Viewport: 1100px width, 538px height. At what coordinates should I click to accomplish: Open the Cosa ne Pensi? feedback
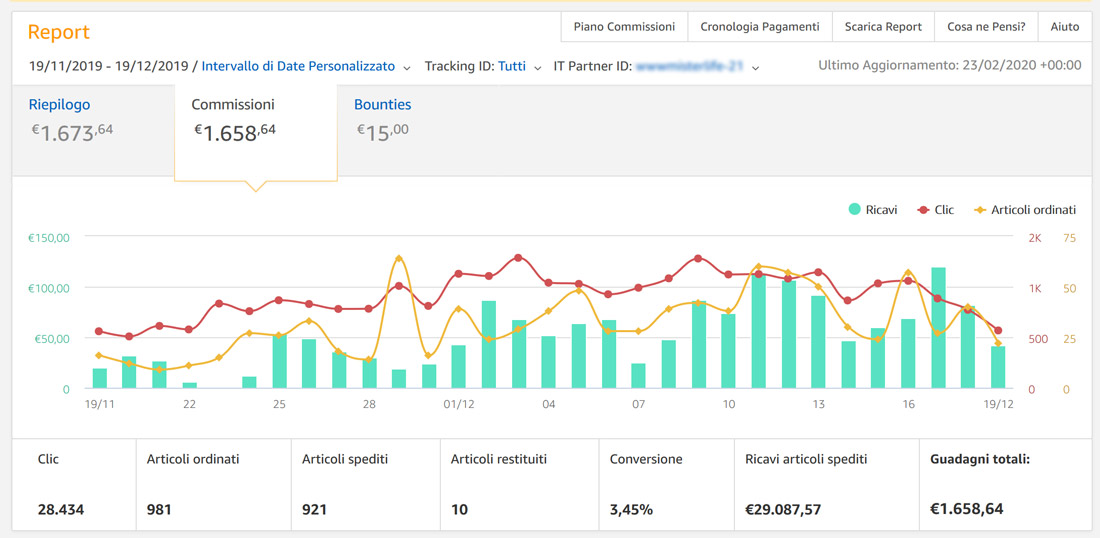(986, 27)
